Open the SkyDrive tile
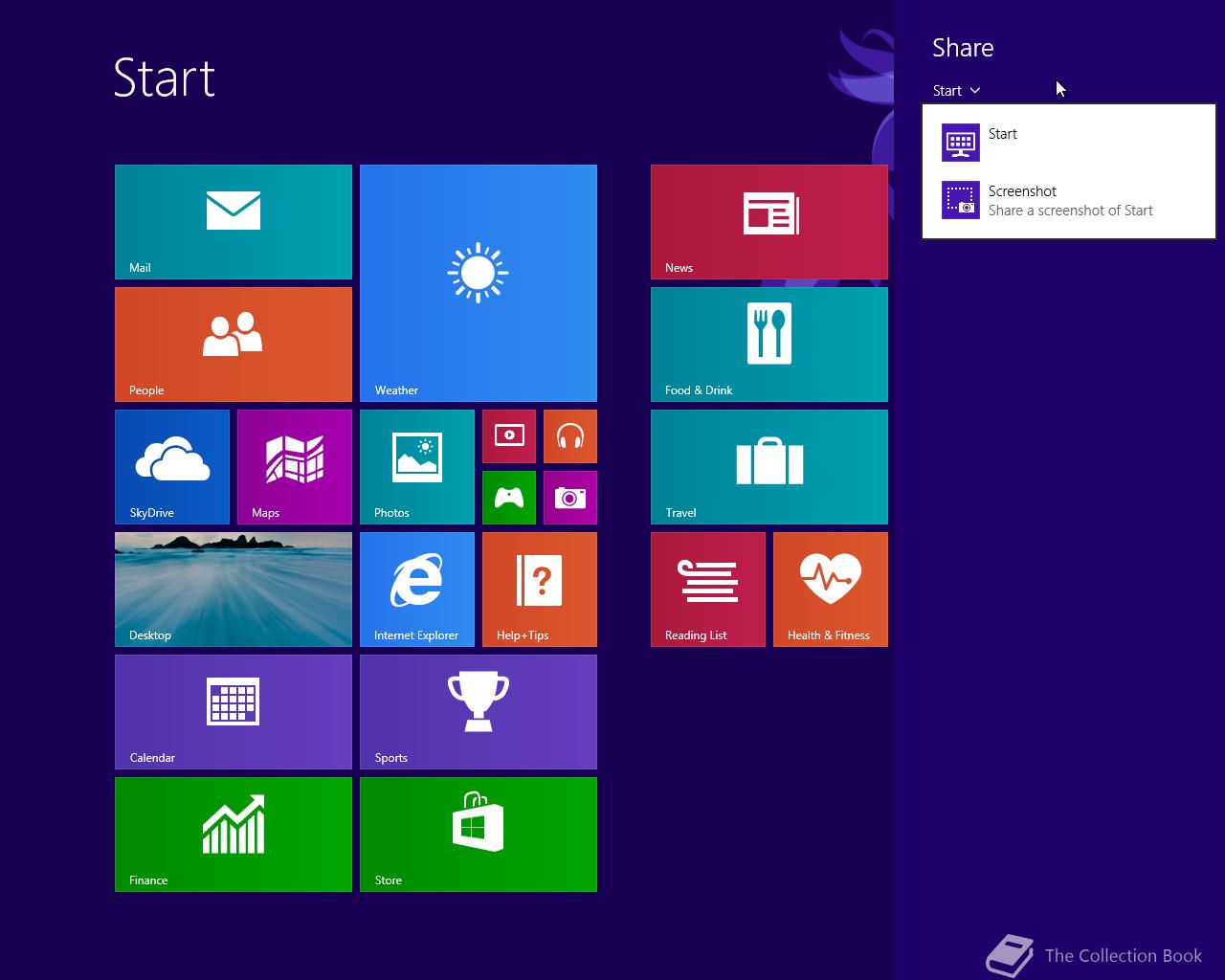The width and height of the screenshot is (1225, 980). 172,467
